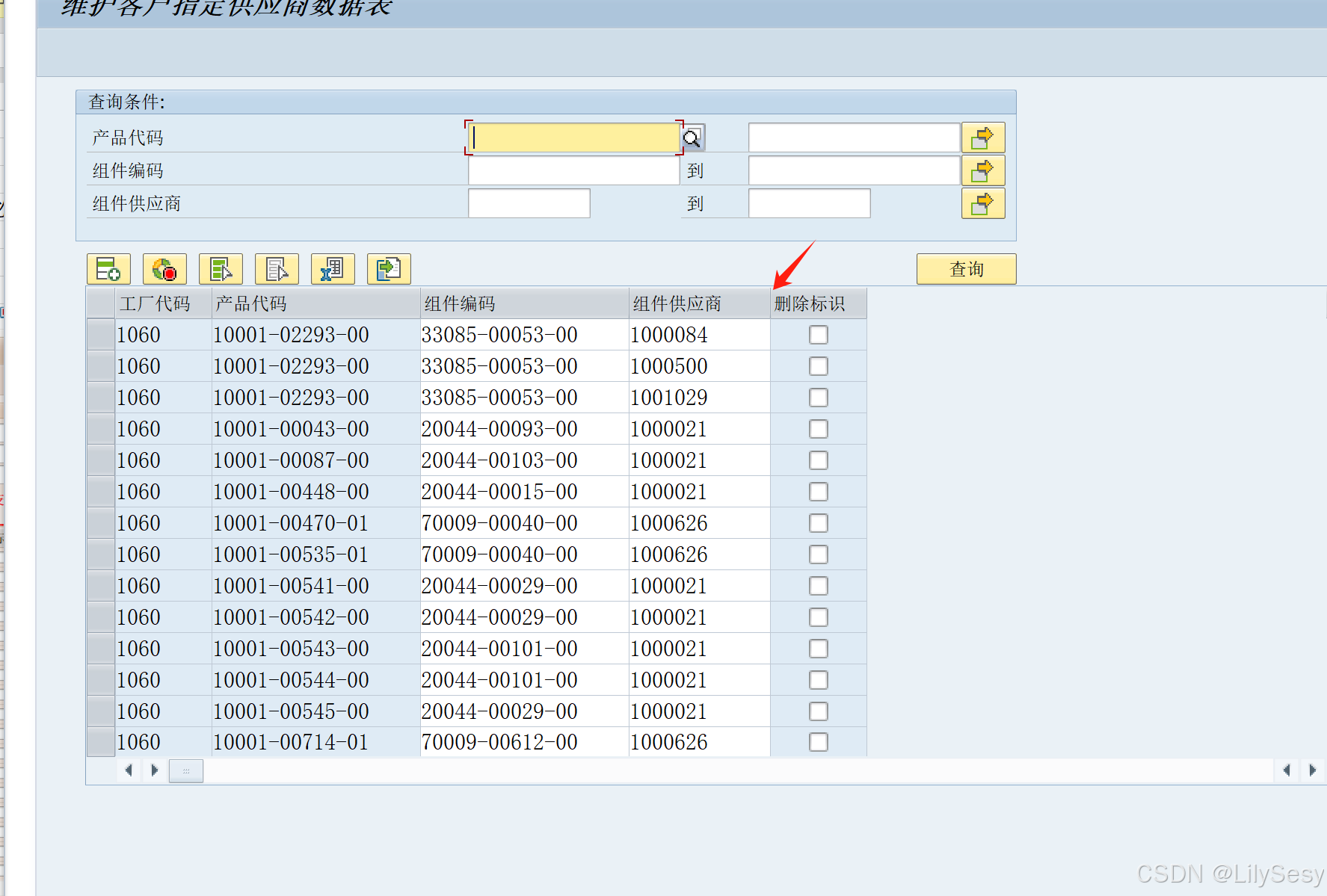This screenshot has width=1327, height=896.
Task: Tick the 删除标识 box on the last row
Action: click(x=817, y=742)
